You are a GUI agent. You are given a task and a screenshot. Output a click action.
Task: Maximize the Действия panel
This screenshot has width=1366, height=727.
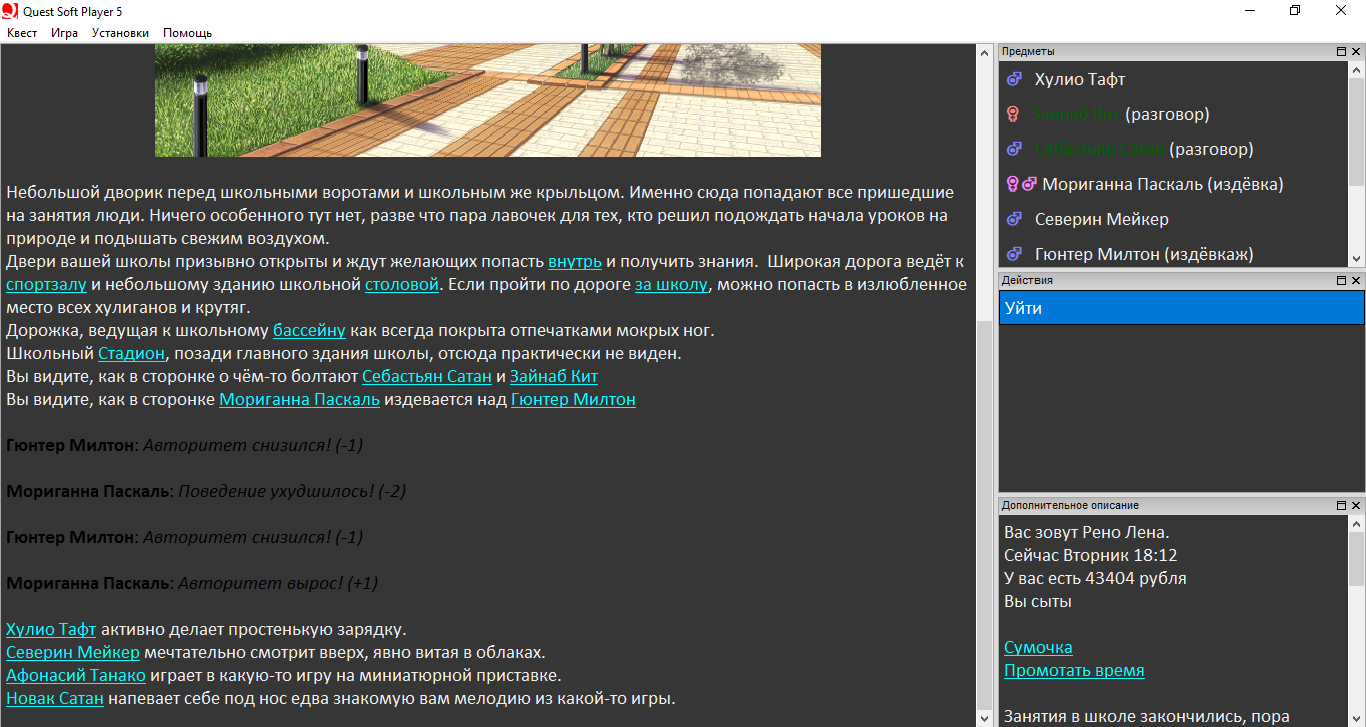(x=1342, y=281)
